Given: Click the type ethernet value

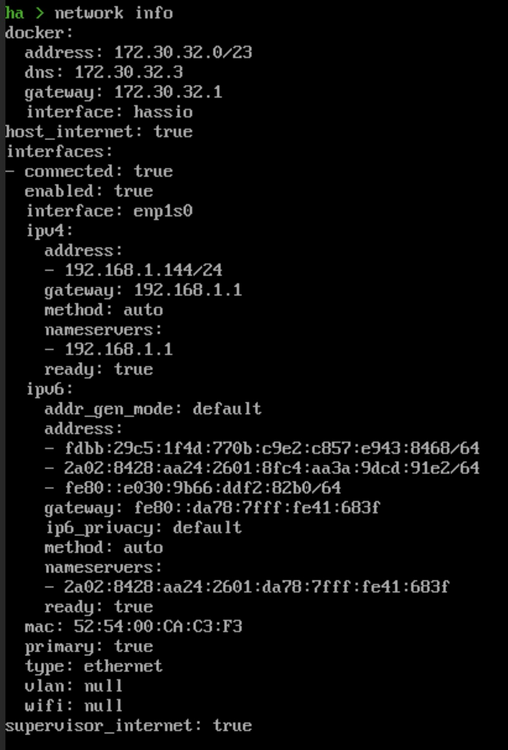Looking at the screenshot, I should [124, 666].
